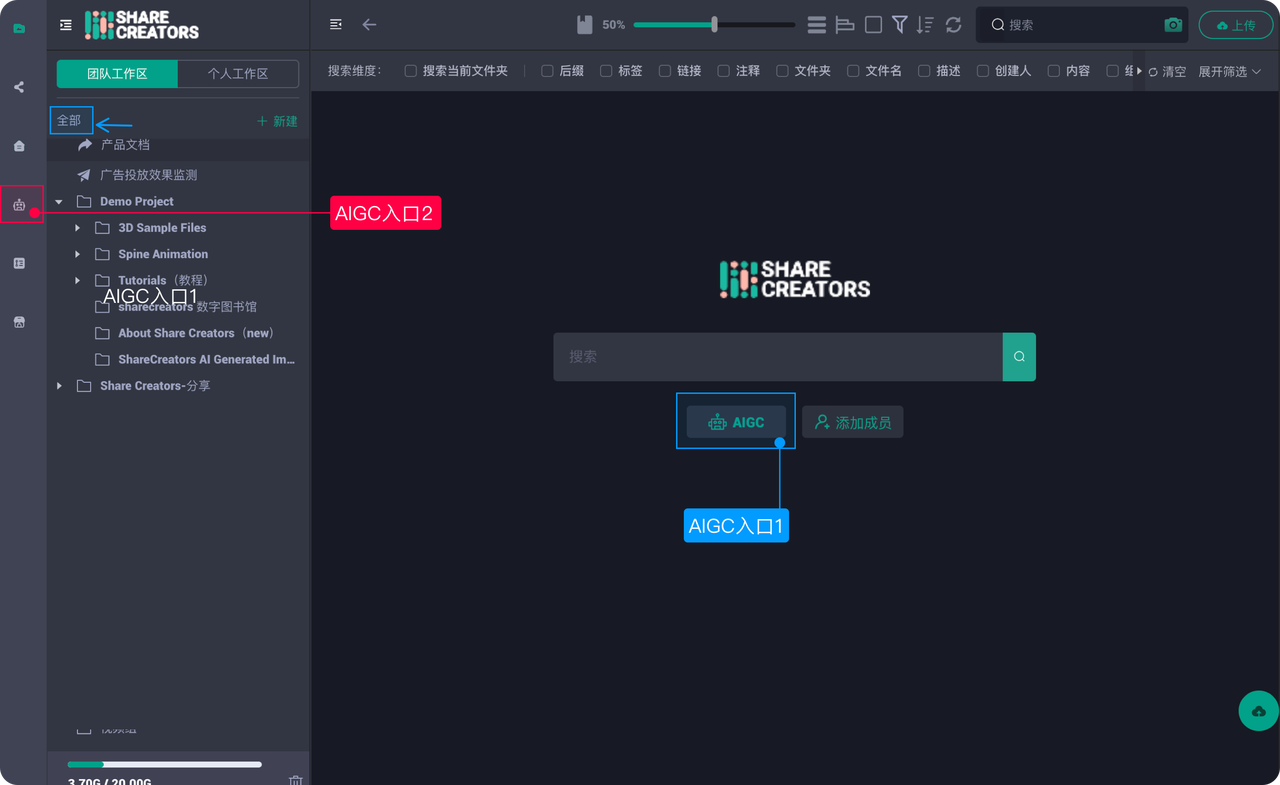Select ShareCreators AI Generated Im... folder

click(x=207, y=359)
